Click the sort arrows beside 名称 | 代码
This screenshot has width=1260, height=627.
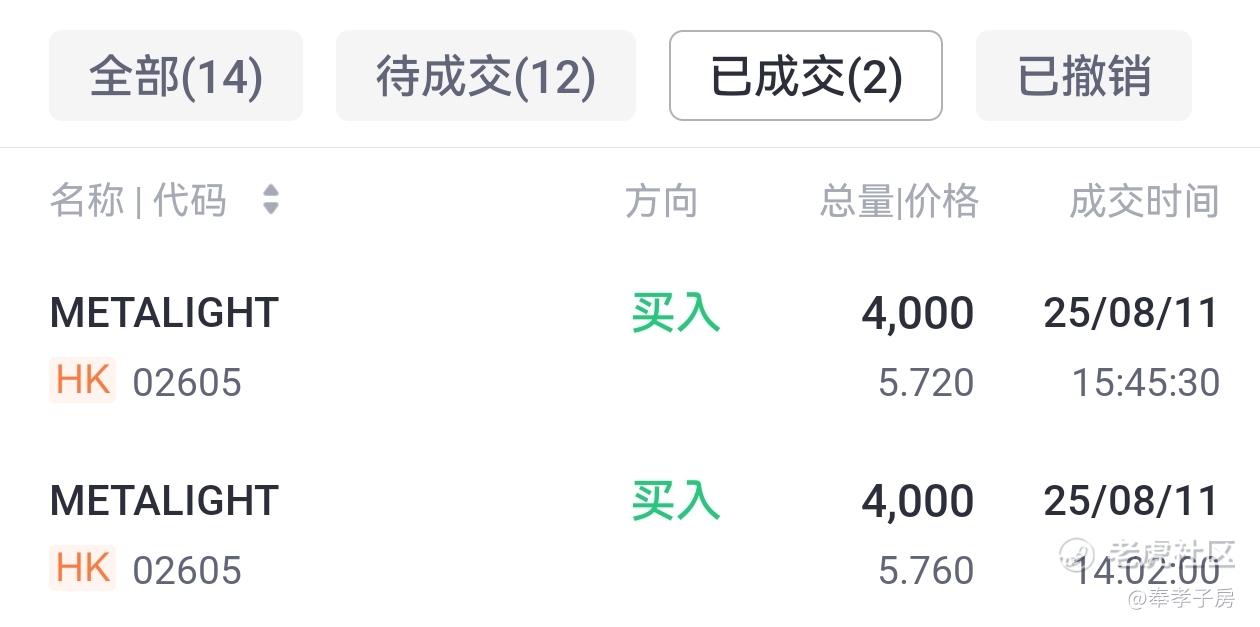[270, 200]
